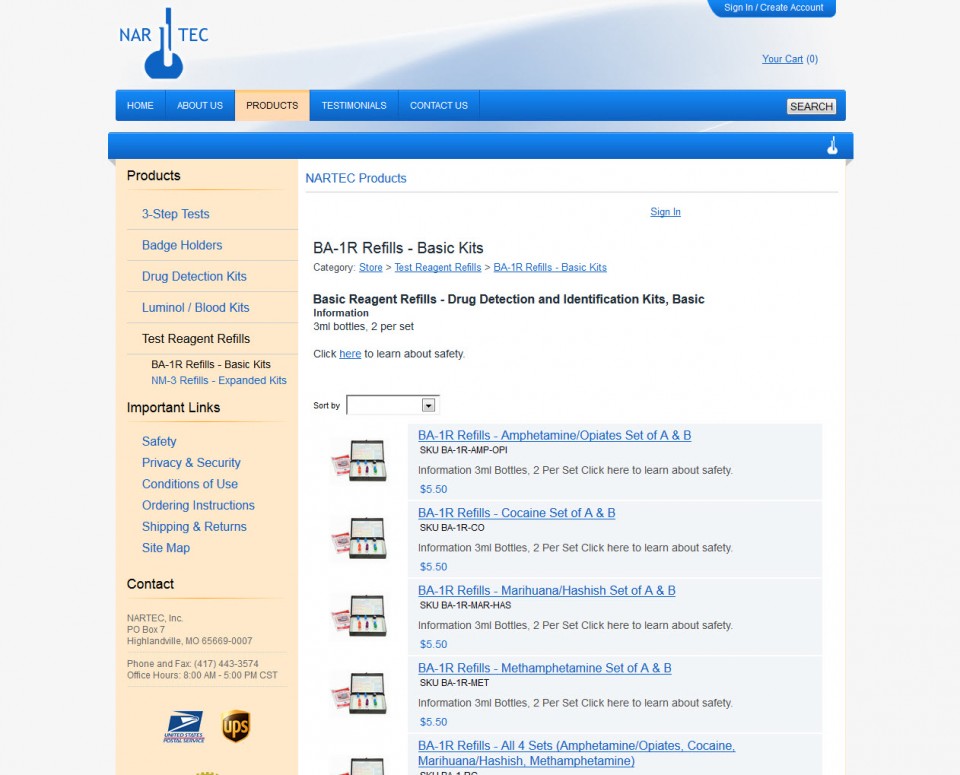This screenshot has height=775, width=960.
Task: Open Luminol / Blood Kits category
Action: (195, 307)
